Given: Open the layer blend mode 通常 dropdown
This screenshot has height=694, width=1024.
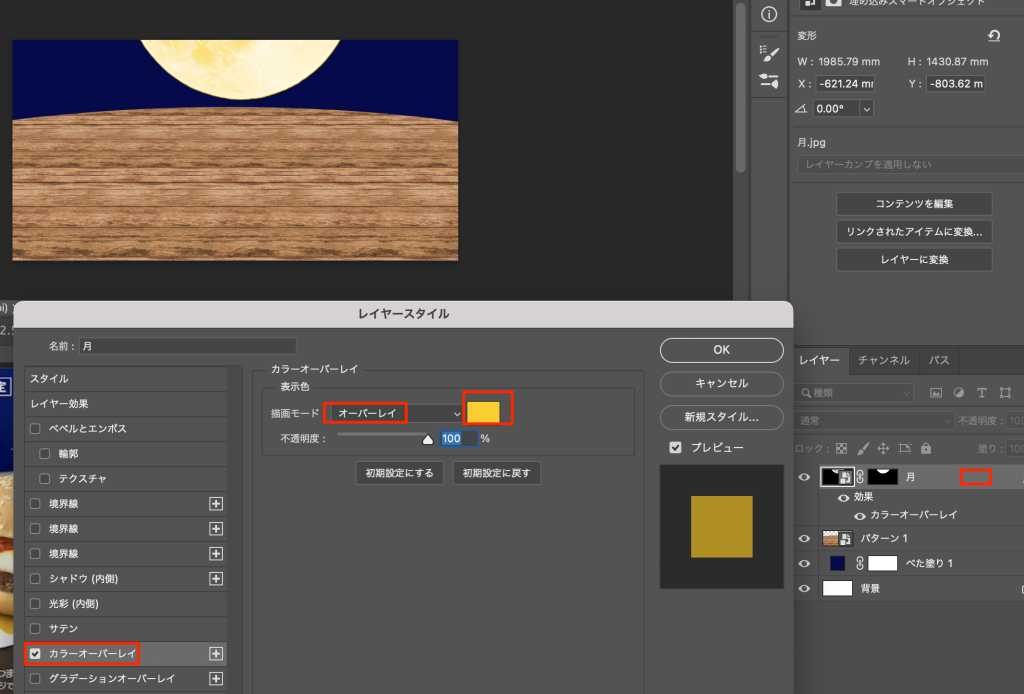Looking at the screenshot, I should click(855, 421).
